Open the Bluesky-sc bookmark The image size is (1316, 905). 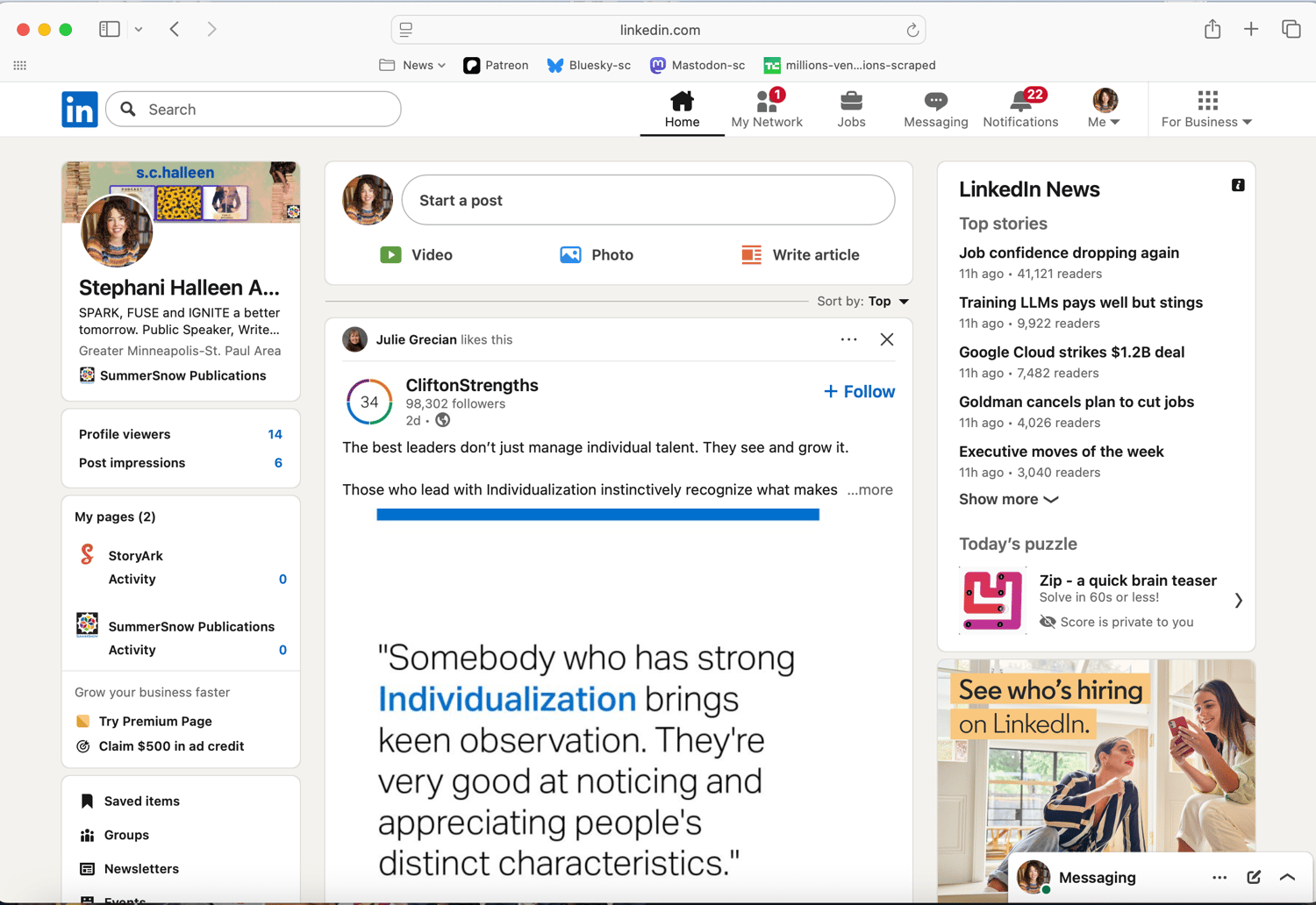click(589, 65)
